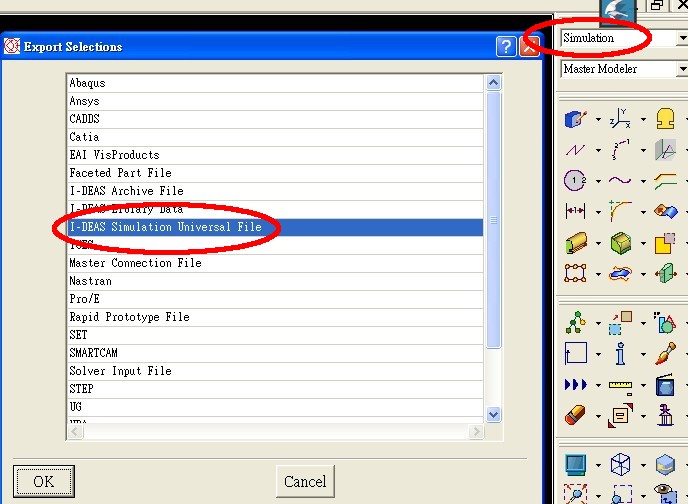This screenshot has width=688, height=504.
Task: Select Catia export option
Action: [275, 137]
